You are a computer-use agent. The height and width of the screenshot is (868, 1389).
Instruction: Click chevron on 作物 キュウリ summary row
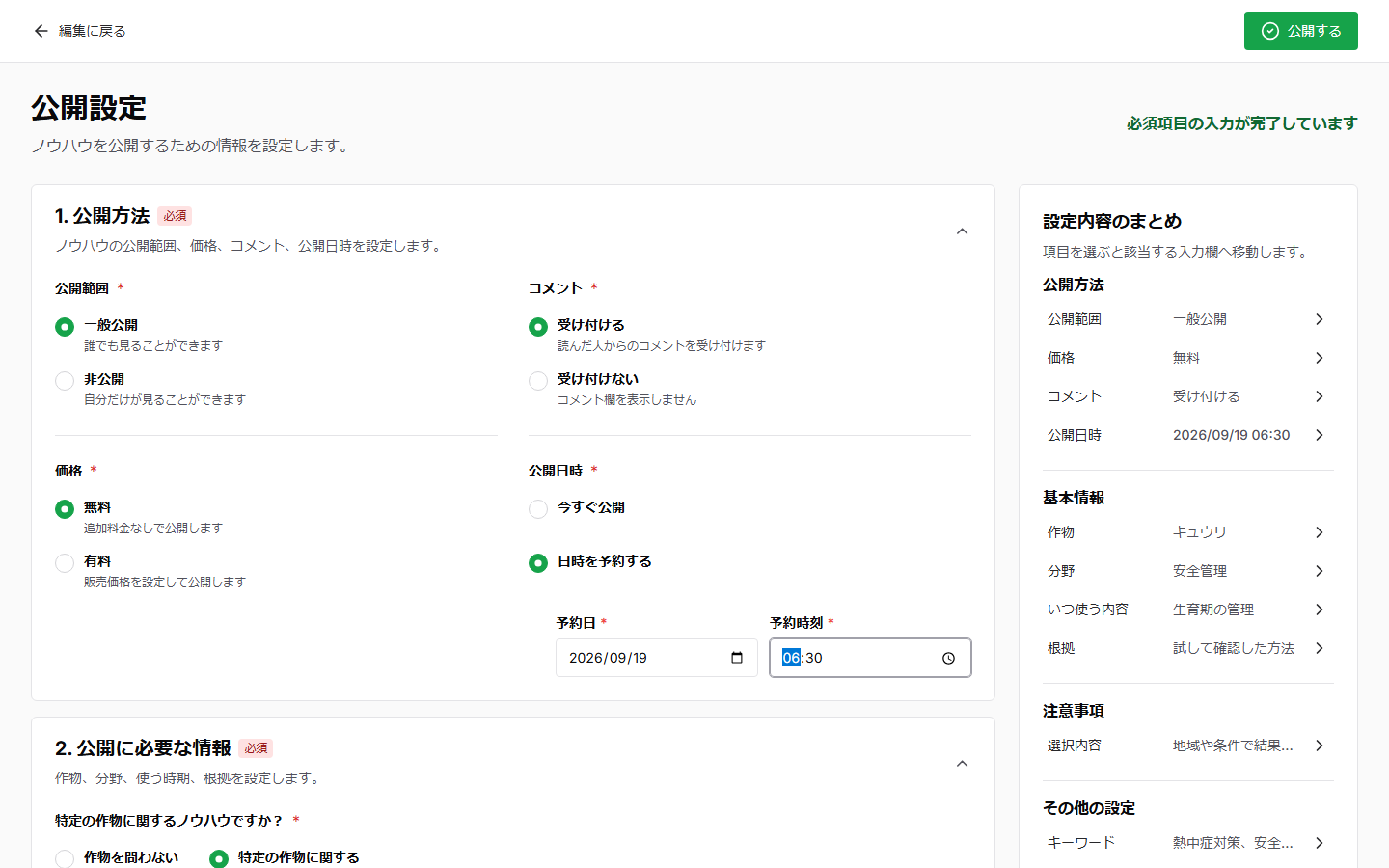(1320, 532)
